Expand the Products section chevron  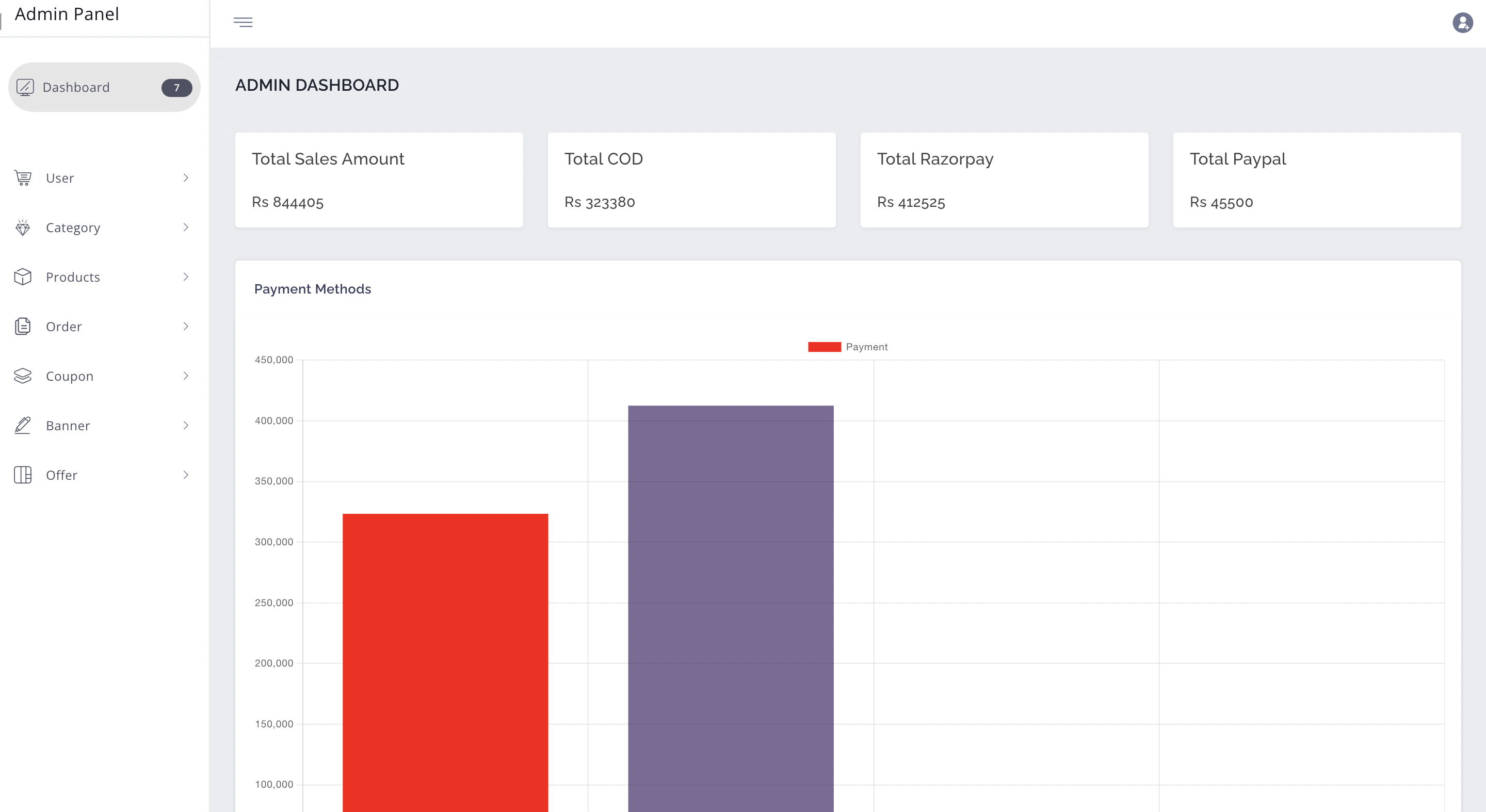(185, 277)
